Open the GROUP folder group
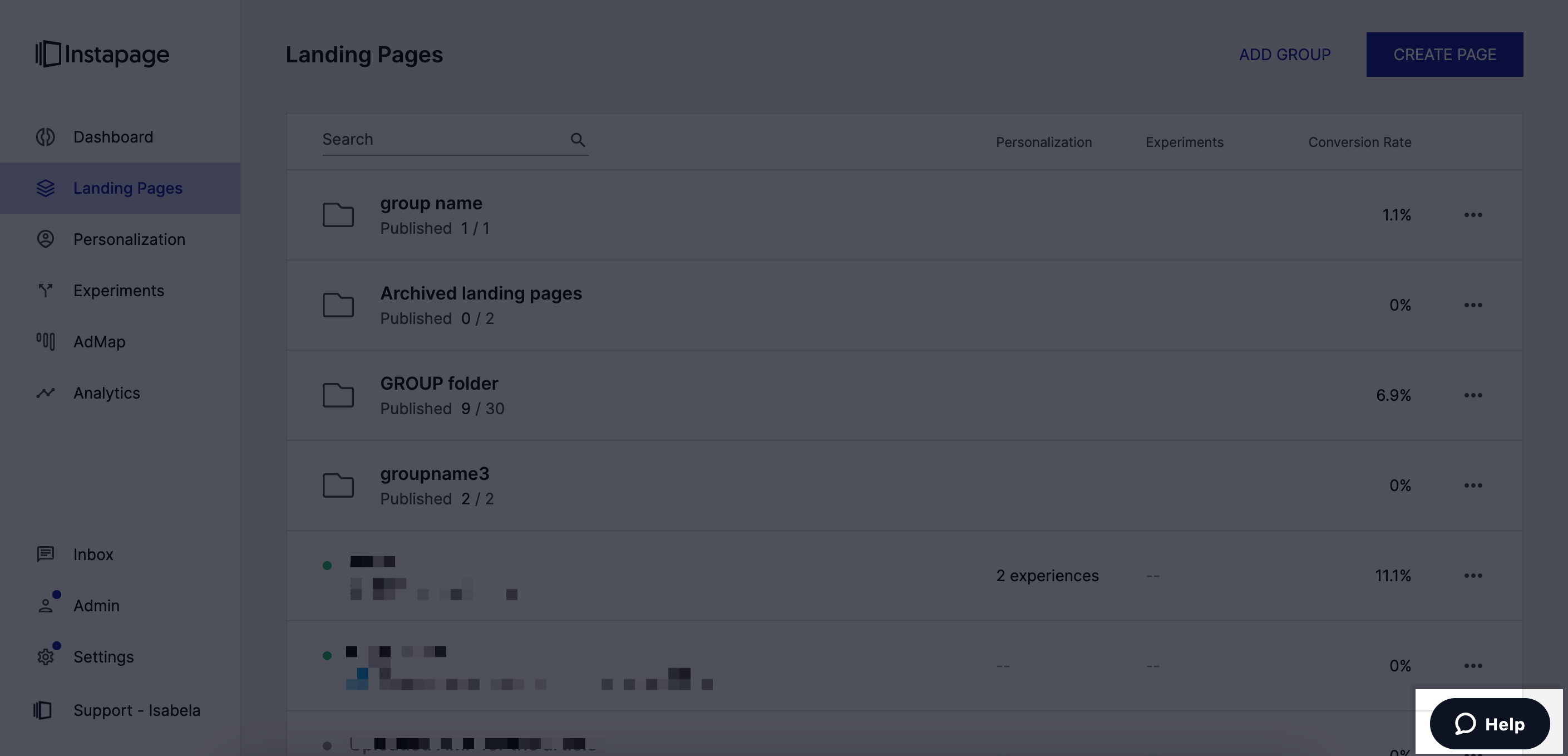This screenshot has height=756, width=1568. click(439, 383)
